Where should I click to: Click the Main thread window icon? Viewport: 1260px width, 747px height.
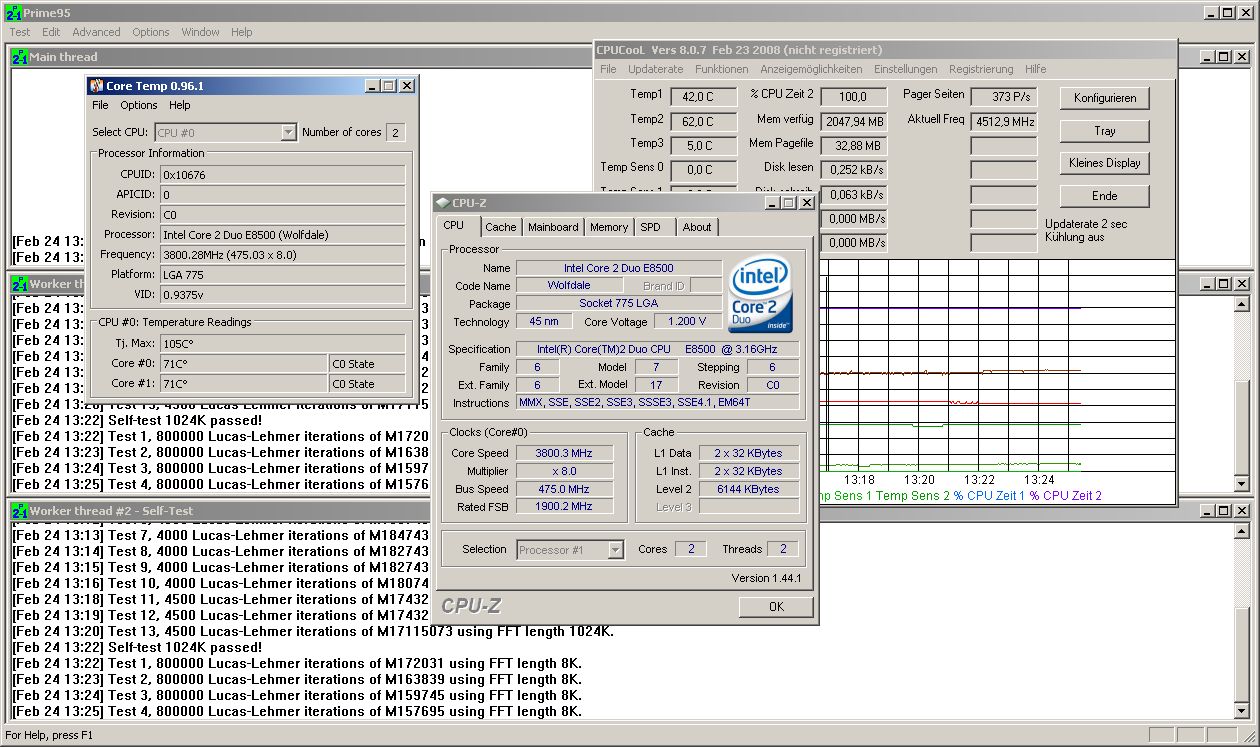click(19, 57)
